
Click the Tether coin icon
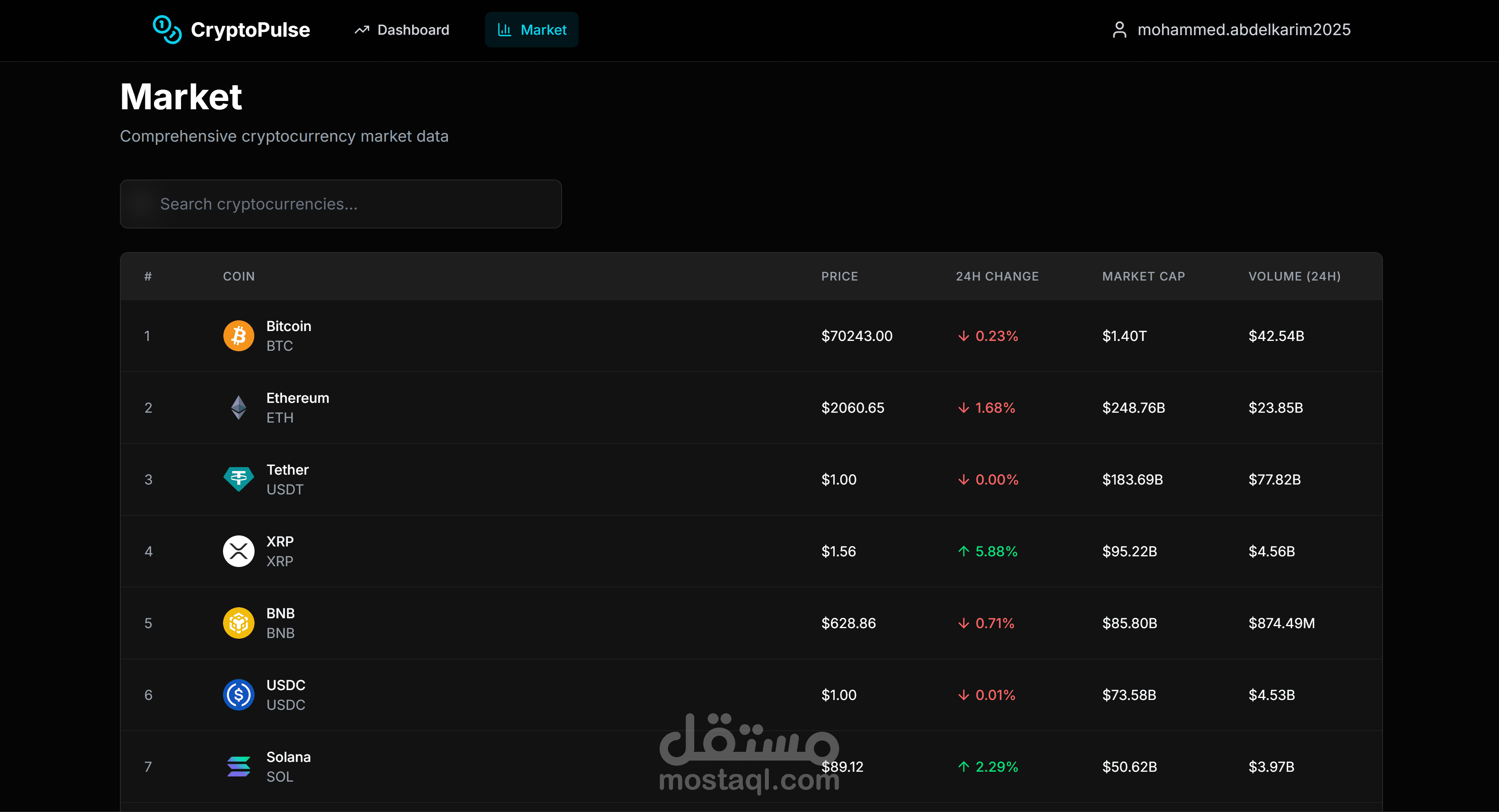(238, 479)
